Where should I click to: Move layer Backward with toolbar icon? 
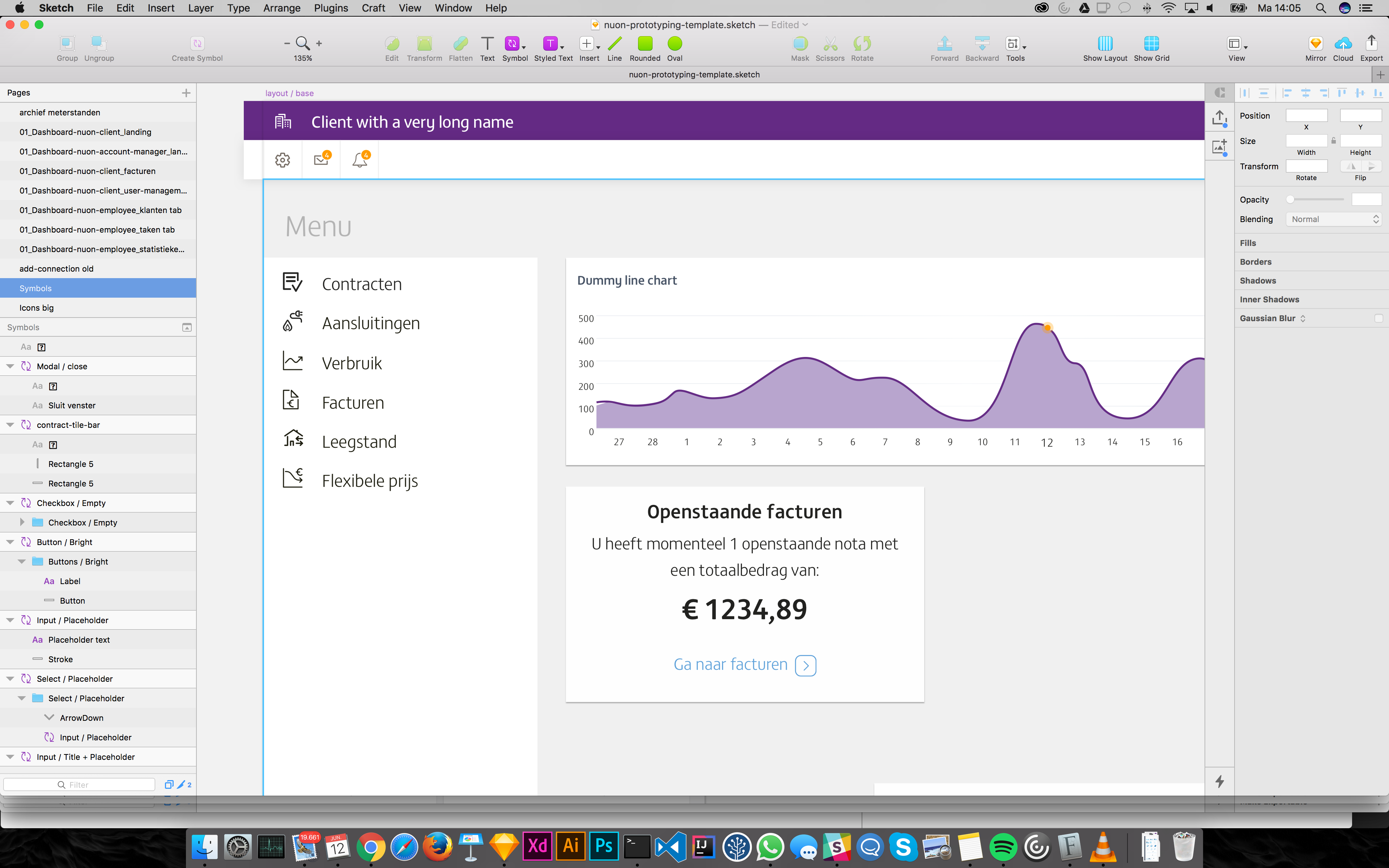pos(982,44)
